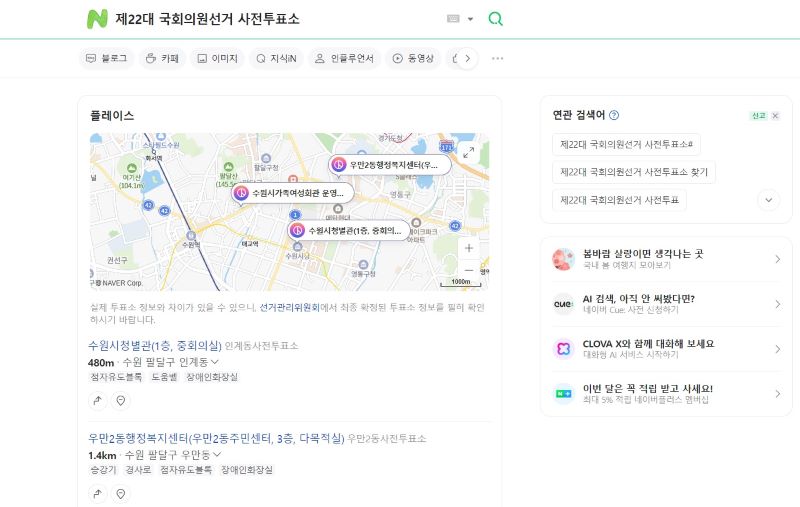Click the Naver Plus membership icon
This screenshot has height=507, width=800.
tap(563, 394)
